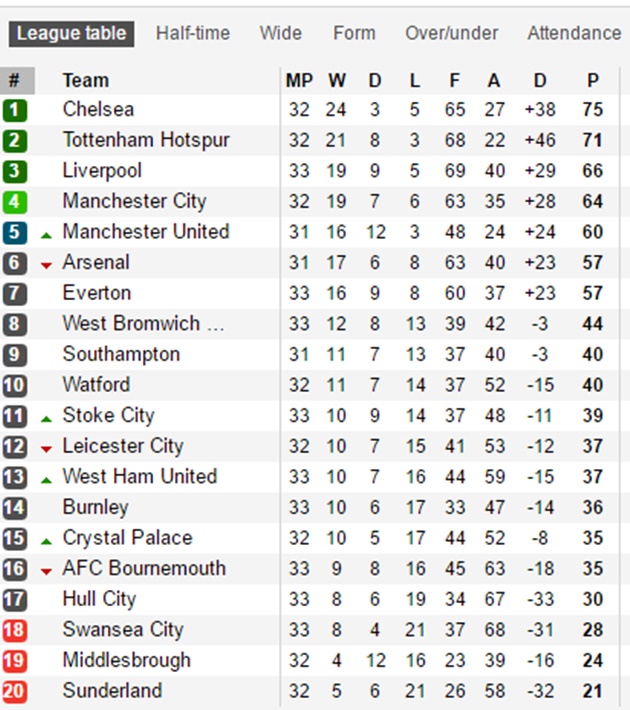Click green up arrow beside Crystal Palace

[46, 541]
